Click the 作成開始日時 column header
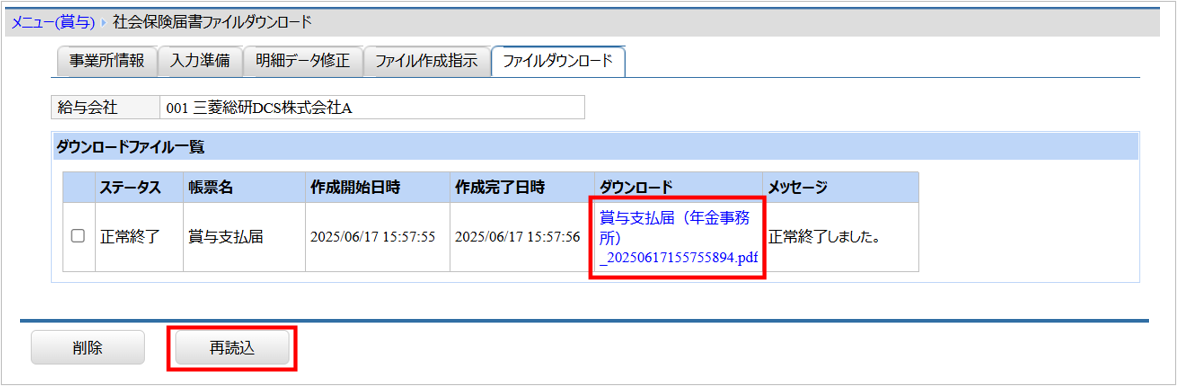 (x=377, y=187)
